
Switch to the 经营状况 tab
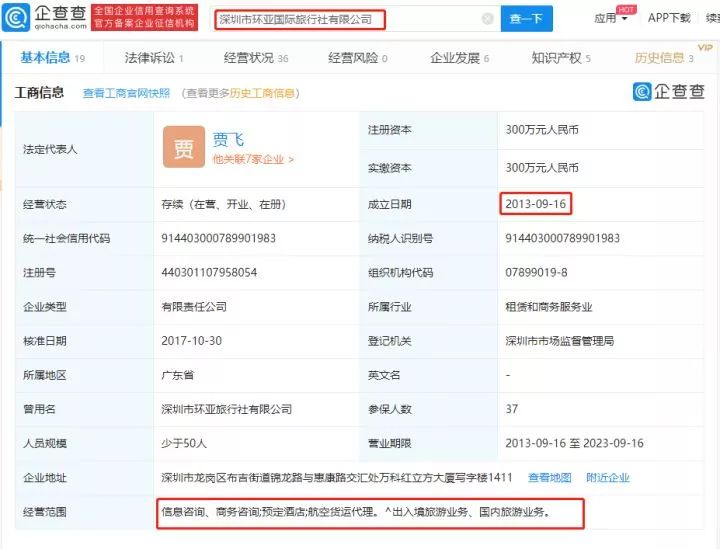click(x=256, y=58)
